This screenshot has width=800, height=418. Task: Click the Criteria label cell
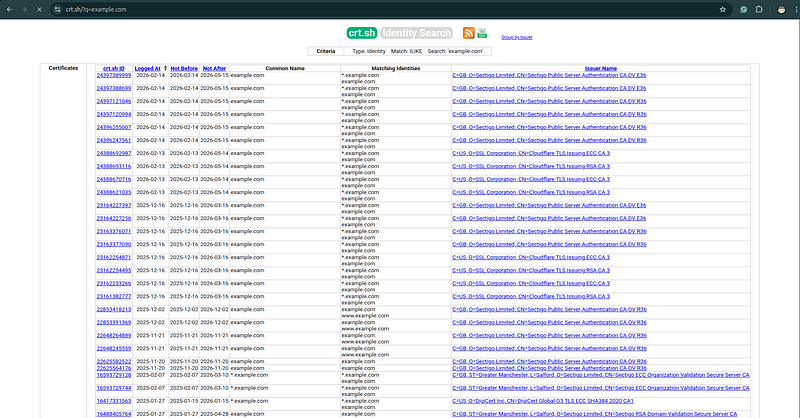coord(326,51)
